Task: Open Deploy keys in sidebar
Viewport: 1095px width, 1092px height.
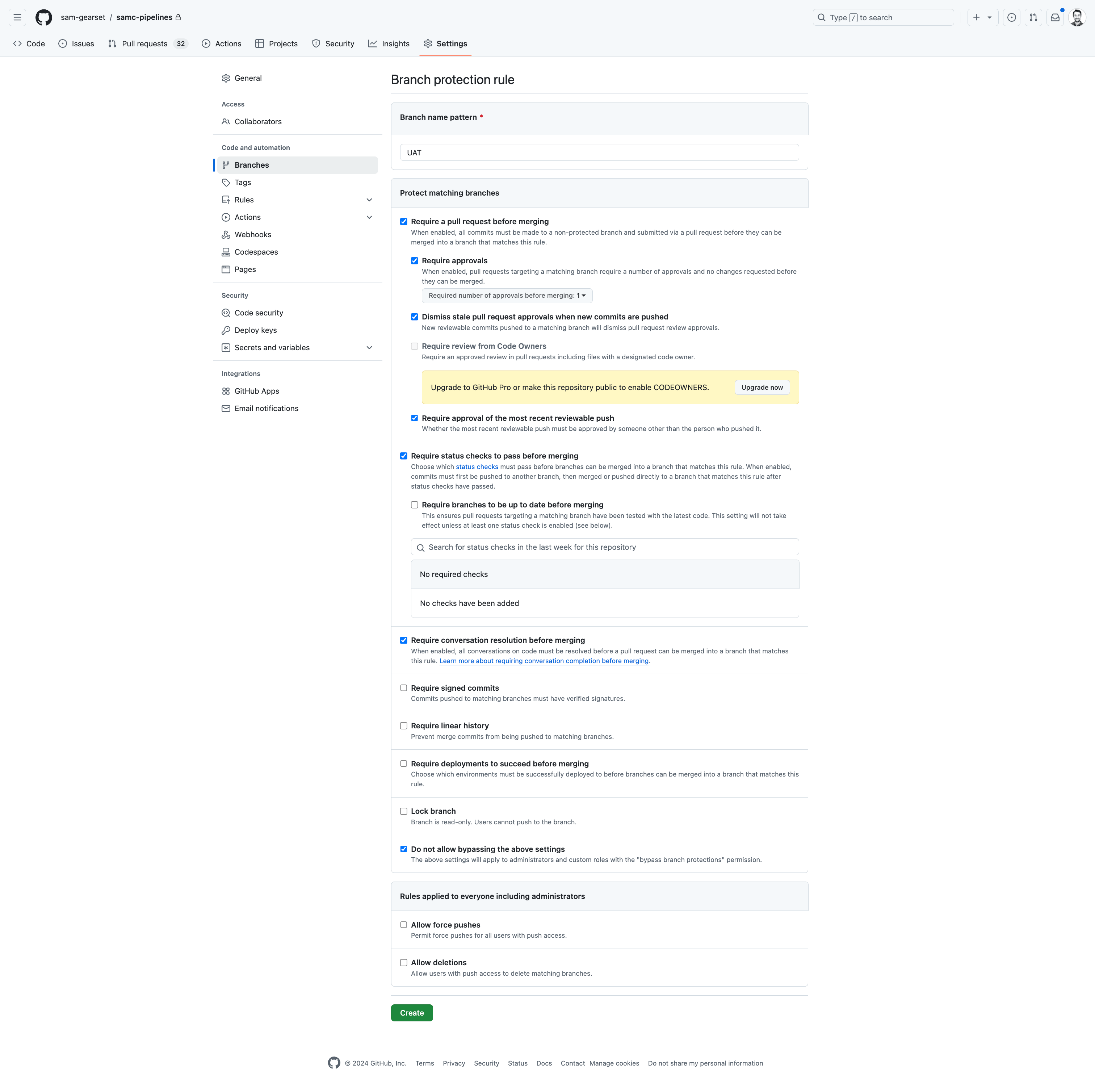Action: pos(256,330)
